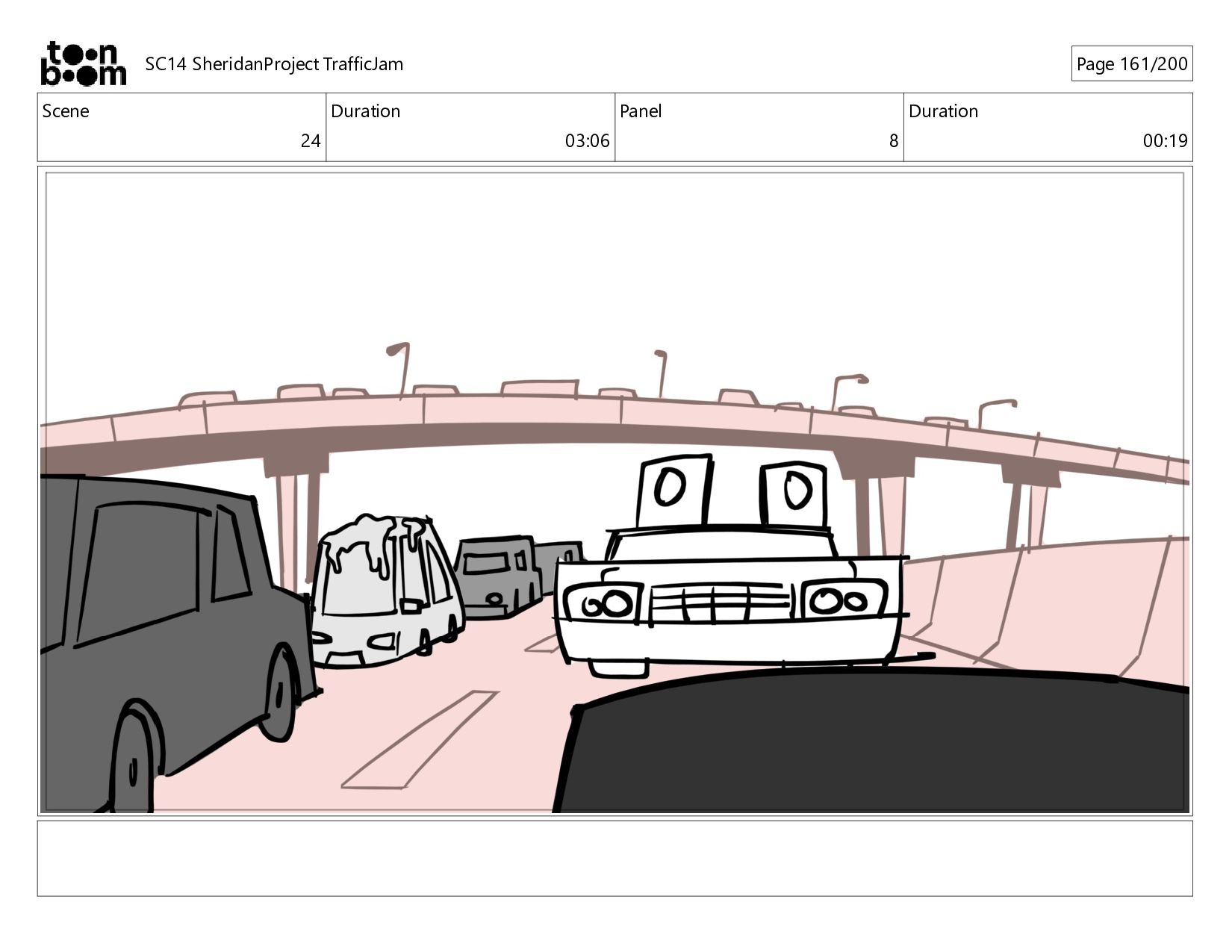The height and width of the screenshot is (952, 1232).
Task: Click the panel number '8'
Action: (x=893, y=141)
